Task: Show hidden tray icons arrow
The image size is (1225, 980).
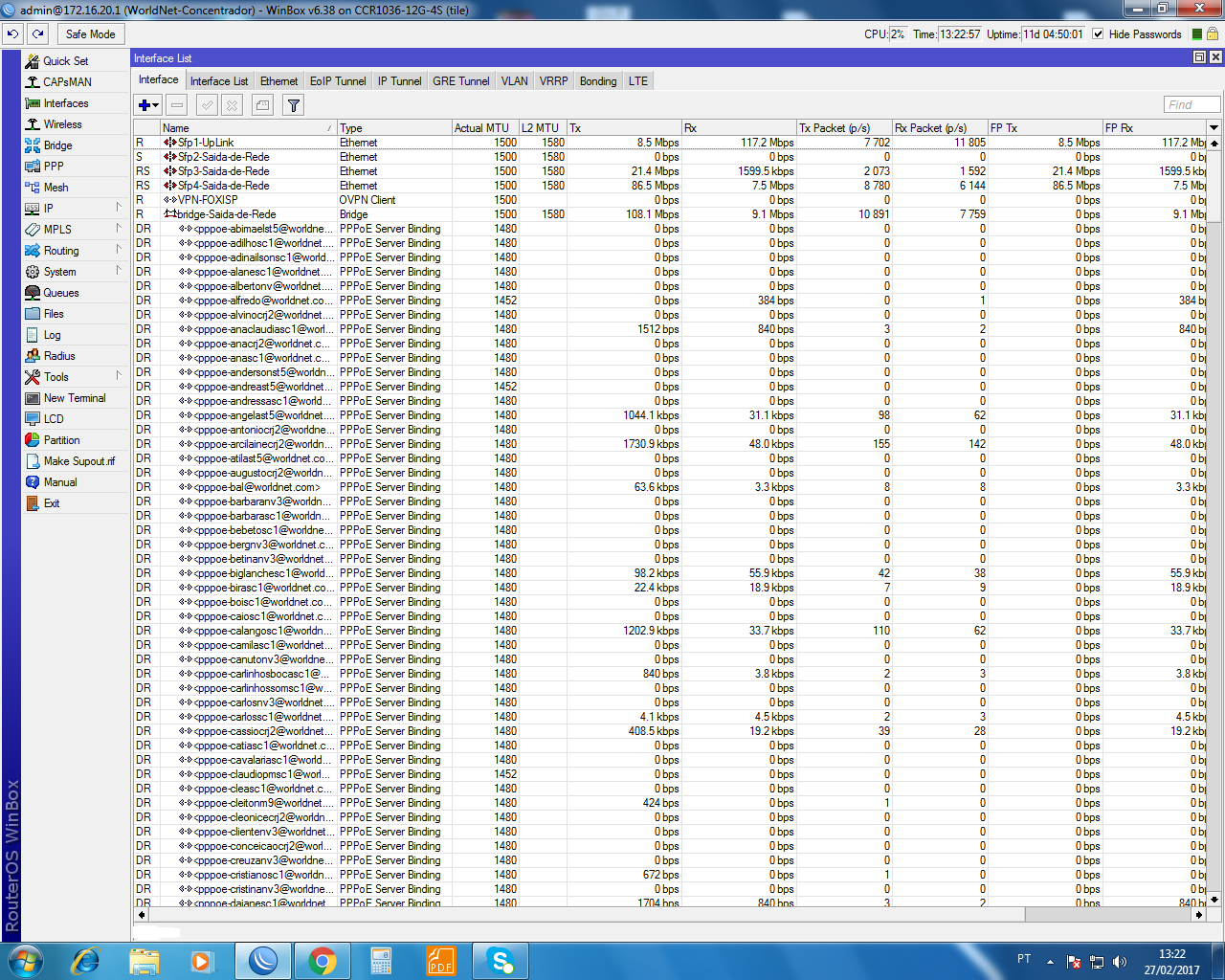Action: point(1050,961)
